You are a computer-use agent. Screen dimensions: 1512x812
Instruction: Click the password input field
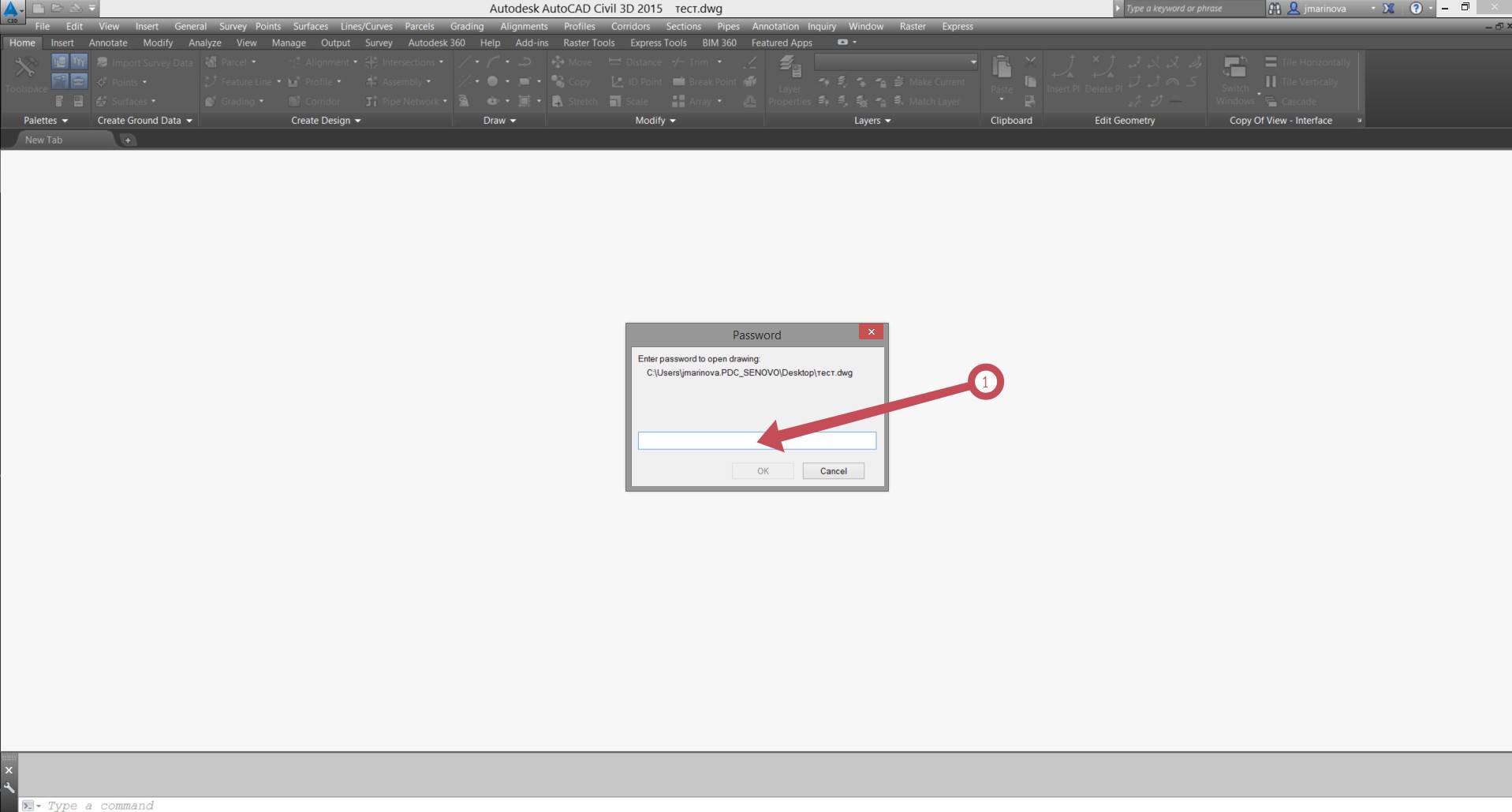point(757,440)
